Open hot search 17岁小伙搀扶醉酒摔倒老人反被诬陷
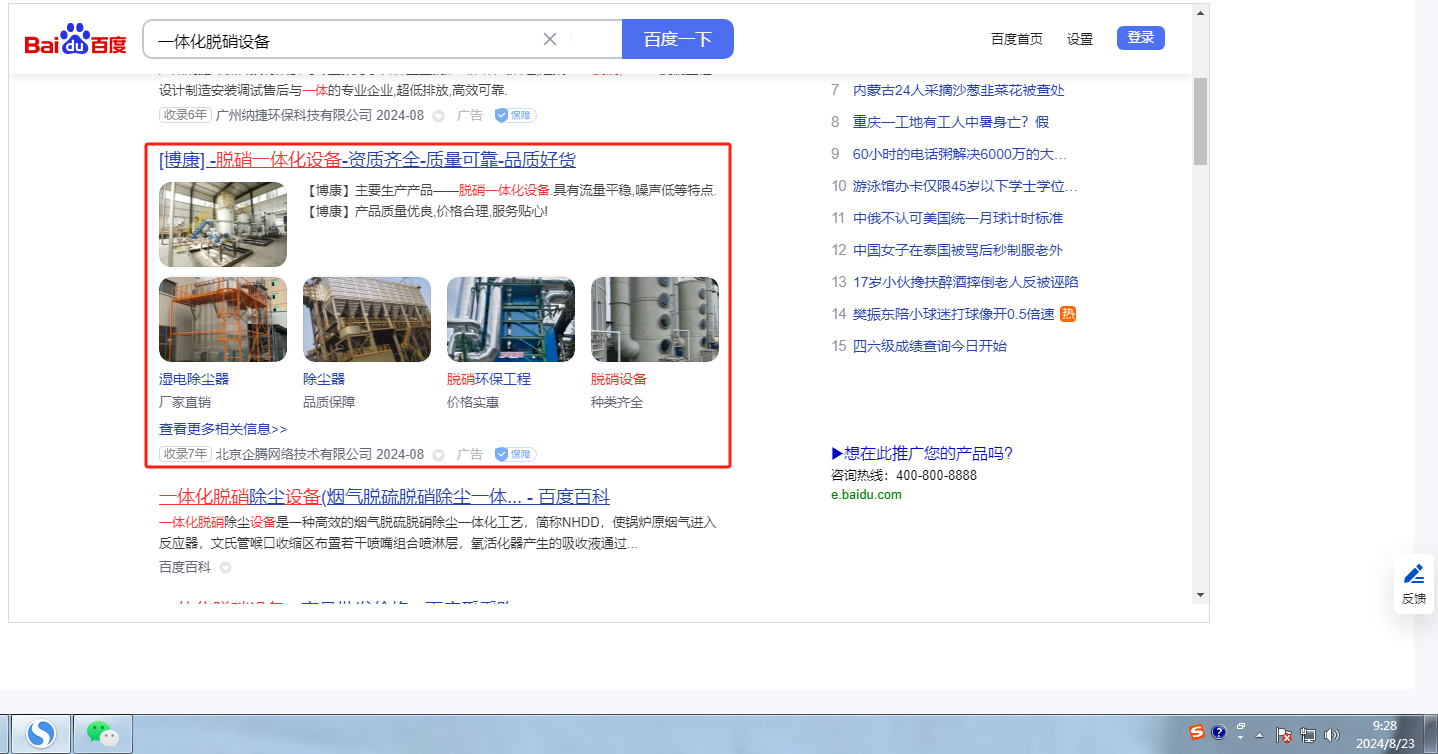 (966, 282)
